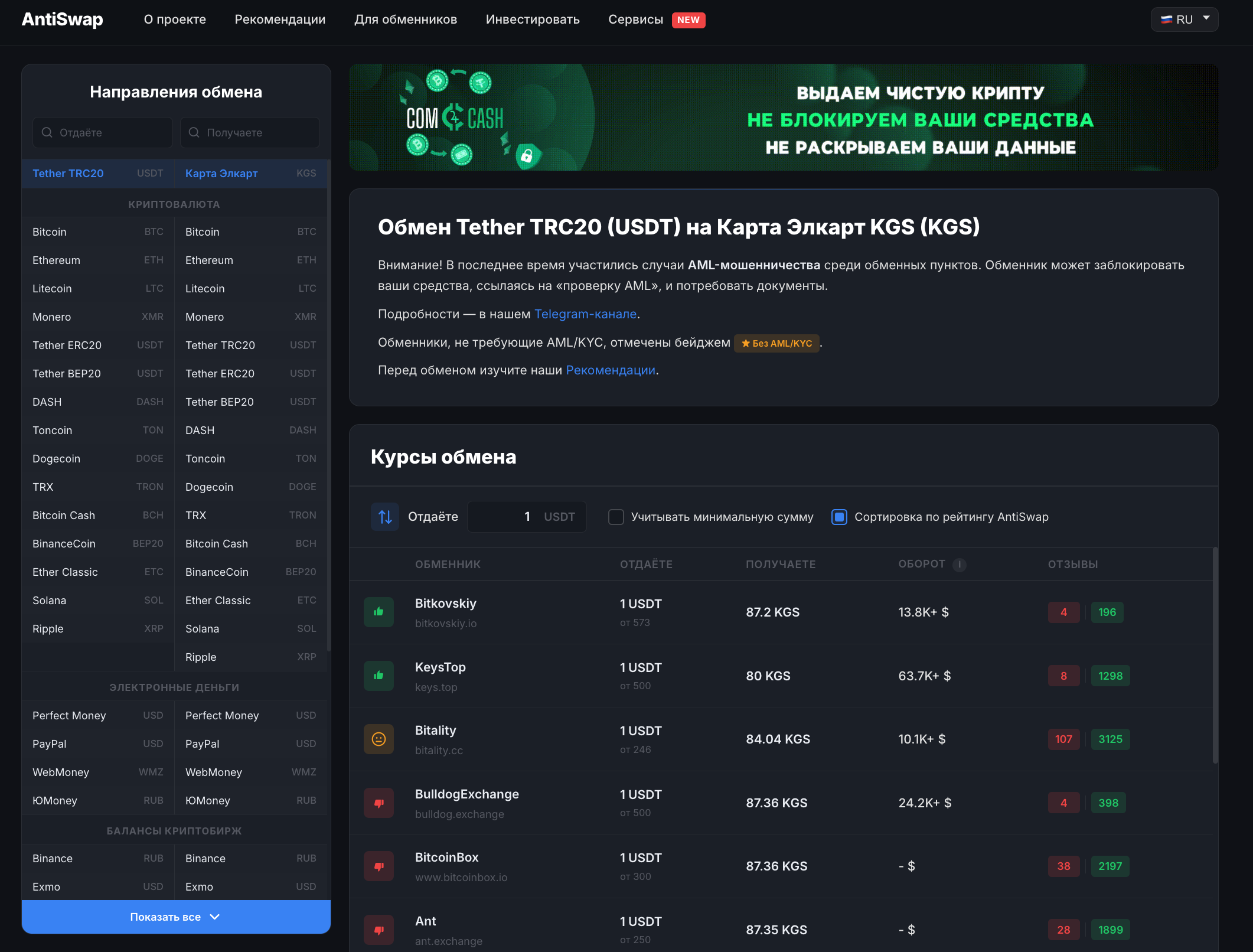Enable the minimum amount checkbox

pyautogui.click(x=616, y=517)
